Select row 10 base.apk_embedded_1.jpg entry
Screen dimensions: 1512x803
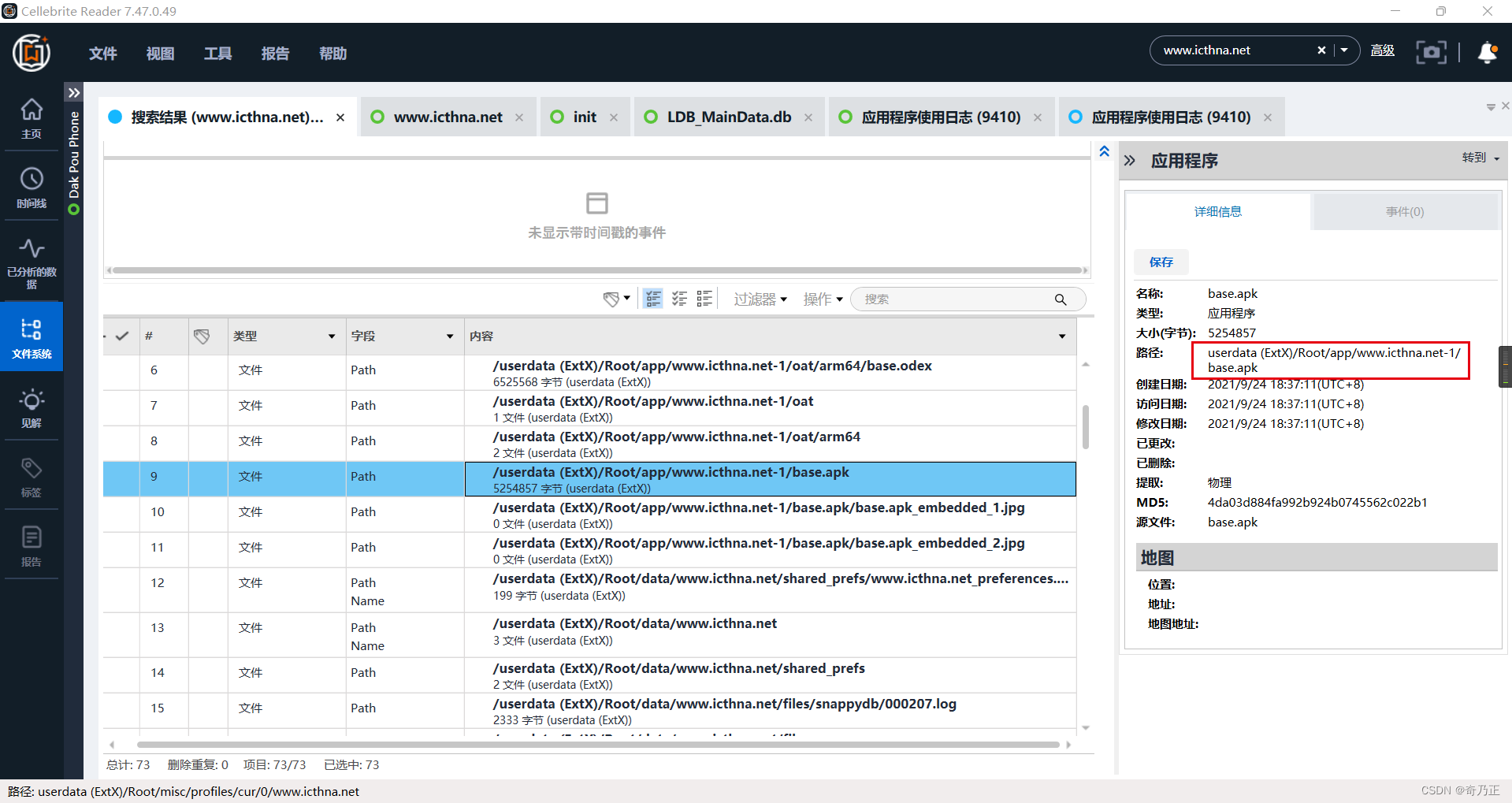click(589, 515)
